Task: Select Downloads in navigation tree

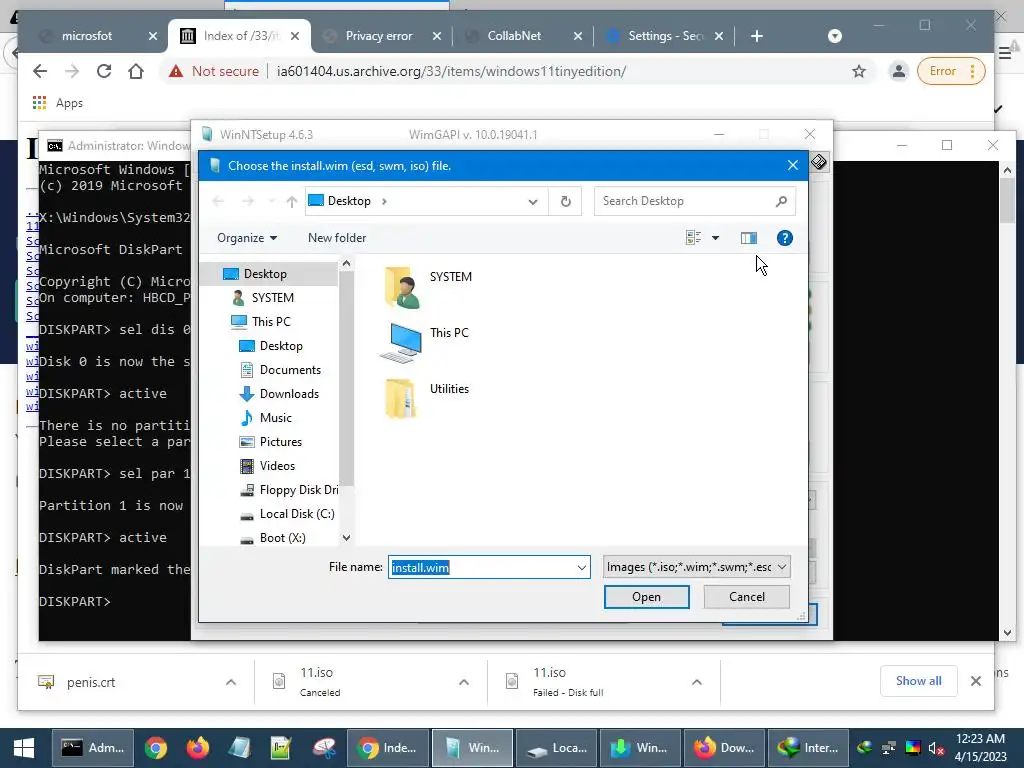Action: (x=288, y=394)
